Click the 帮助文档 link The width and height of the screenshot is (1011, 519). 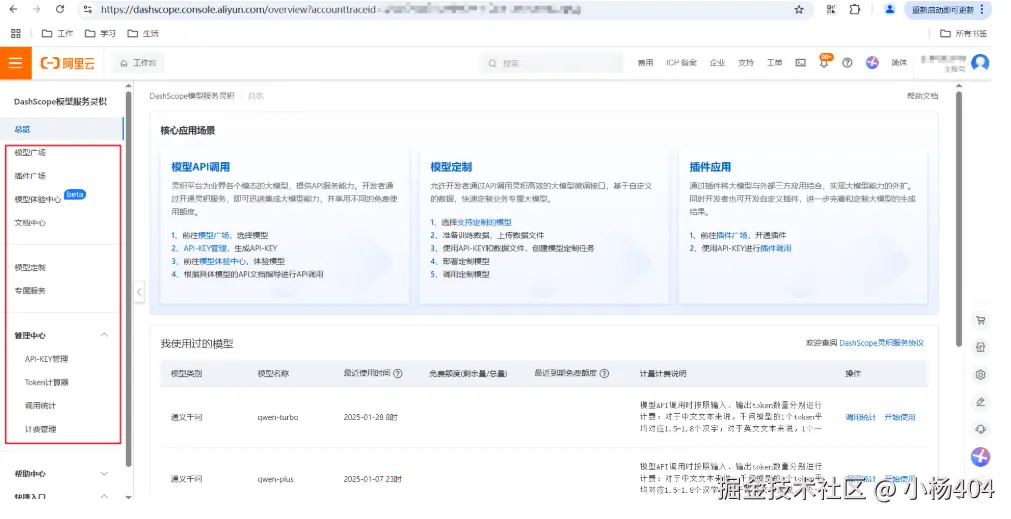[x=922, y=96]
